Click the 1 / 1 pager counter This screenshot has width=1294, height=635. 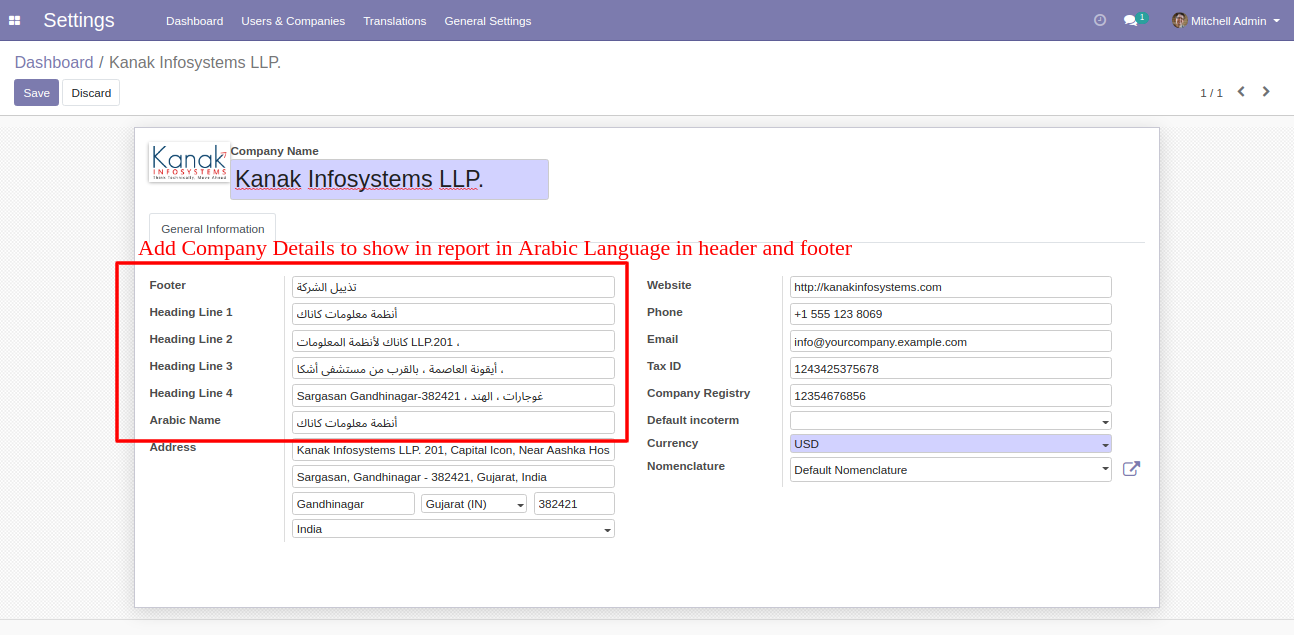[1211, 93]
